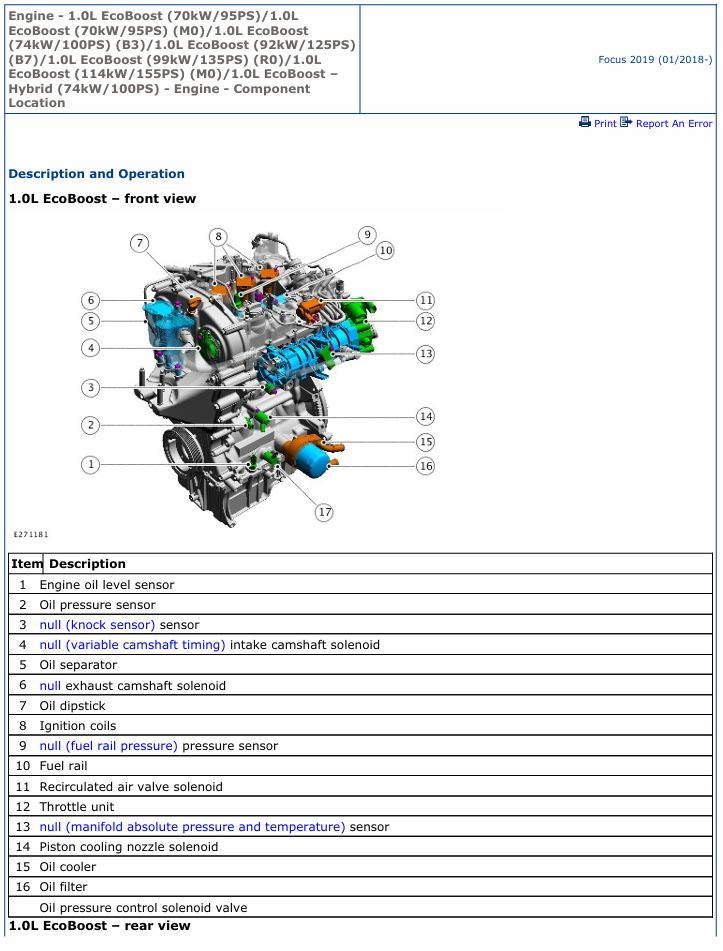Click the 'Fuel rail' row

[x=360, y=766]
